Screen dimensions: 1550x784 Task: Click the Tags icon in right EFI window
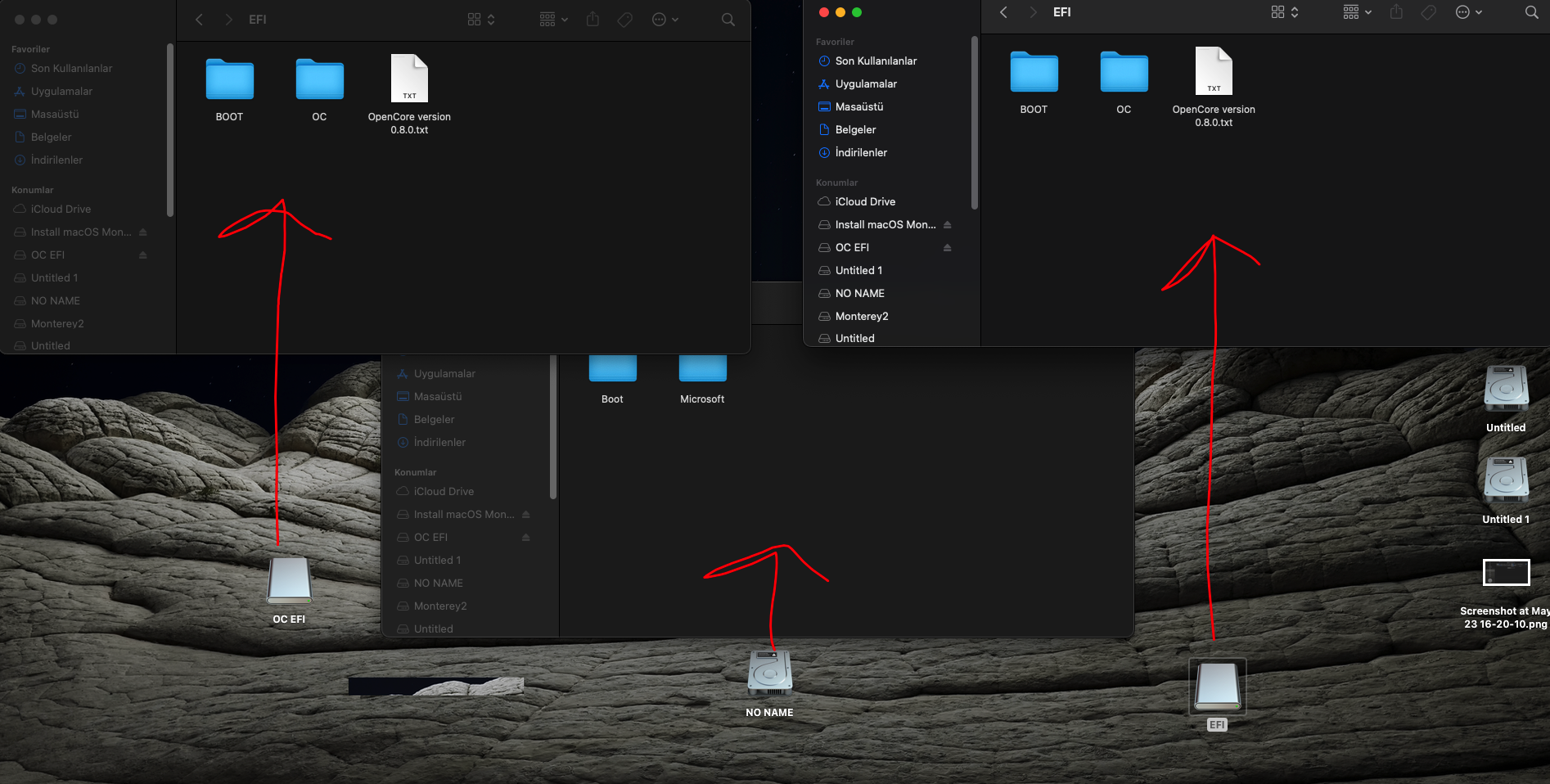click(x=1428, y=12)
